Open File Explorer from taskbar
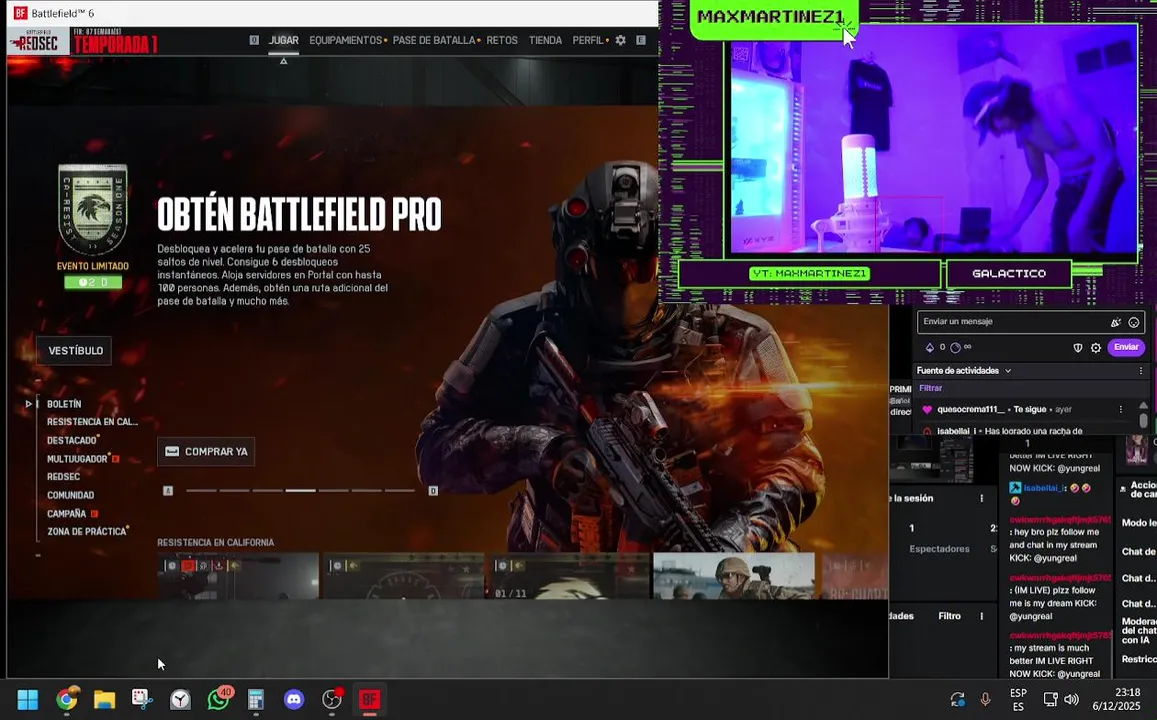The width and height of the screenshot is (1157, 720). [105, 699]
